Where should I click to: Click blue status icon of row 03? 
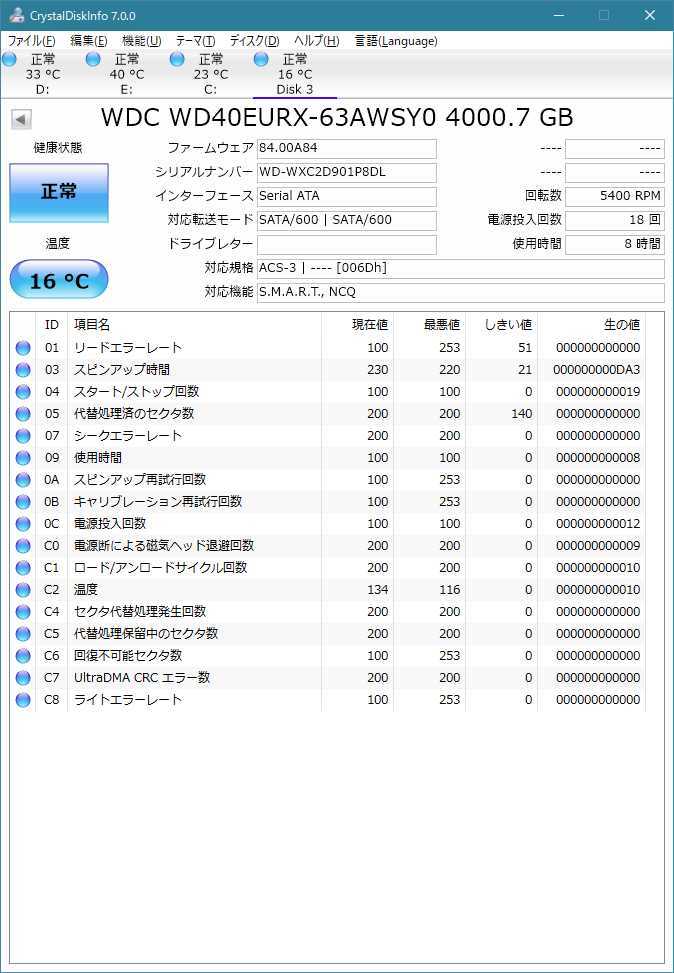click(x=23, y=370)
